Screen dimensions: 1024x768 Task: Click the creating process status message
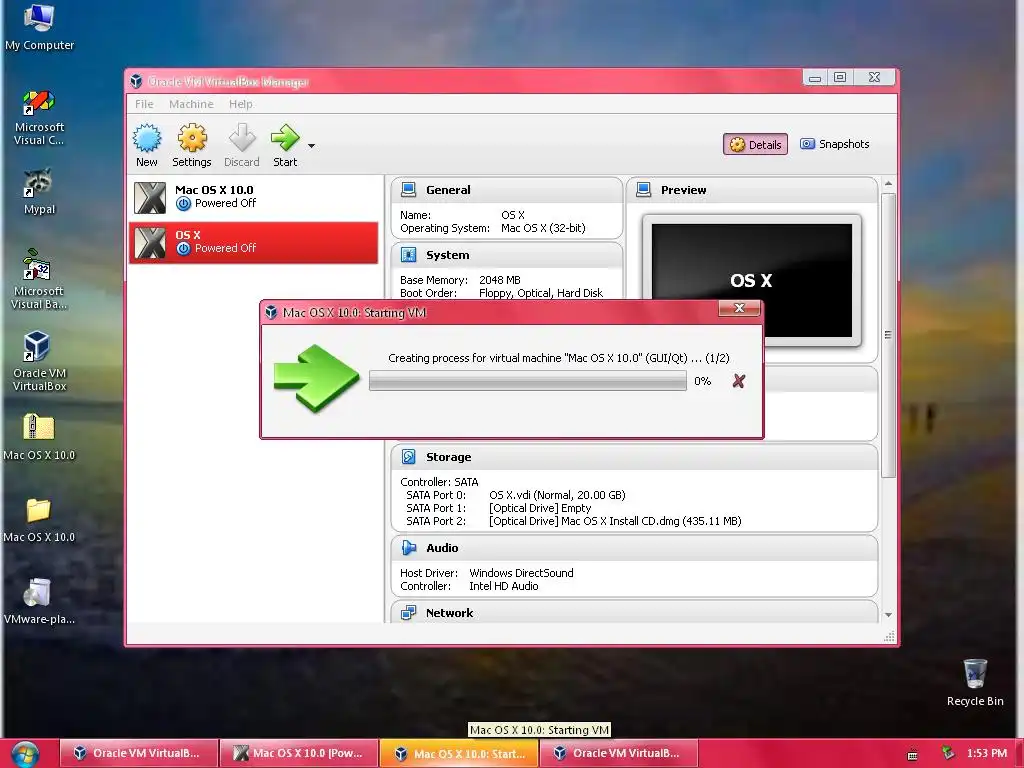558,358
